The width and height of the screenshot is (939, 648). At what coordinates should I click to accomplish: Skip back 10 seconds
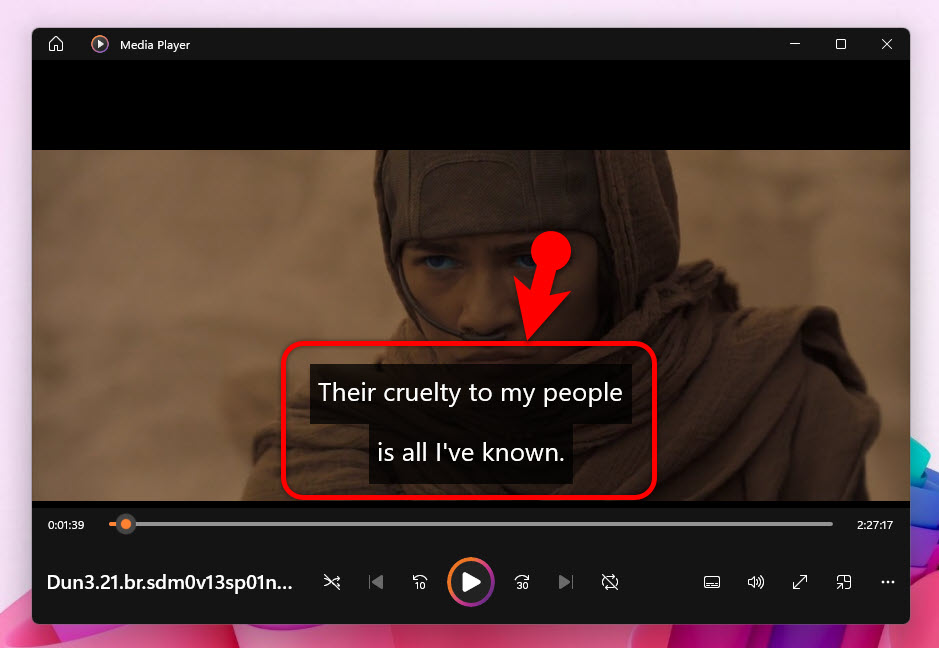coord(420,582)
